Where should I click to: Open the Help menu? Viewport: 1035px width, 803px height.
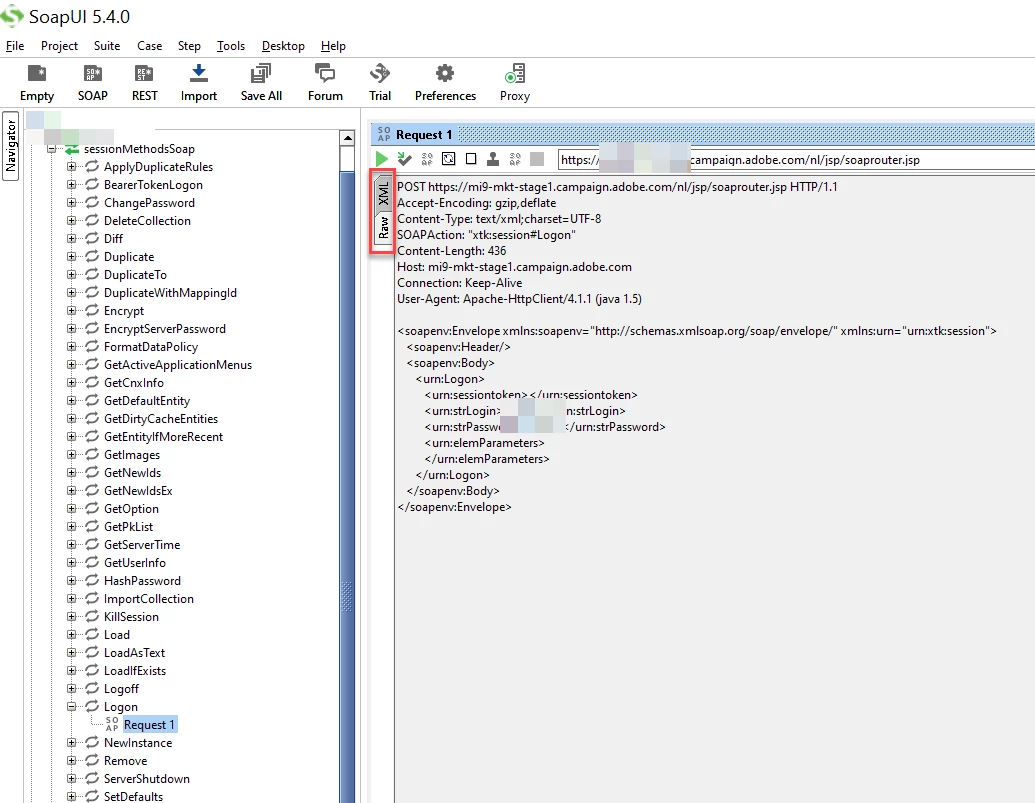tap(333, 46)
